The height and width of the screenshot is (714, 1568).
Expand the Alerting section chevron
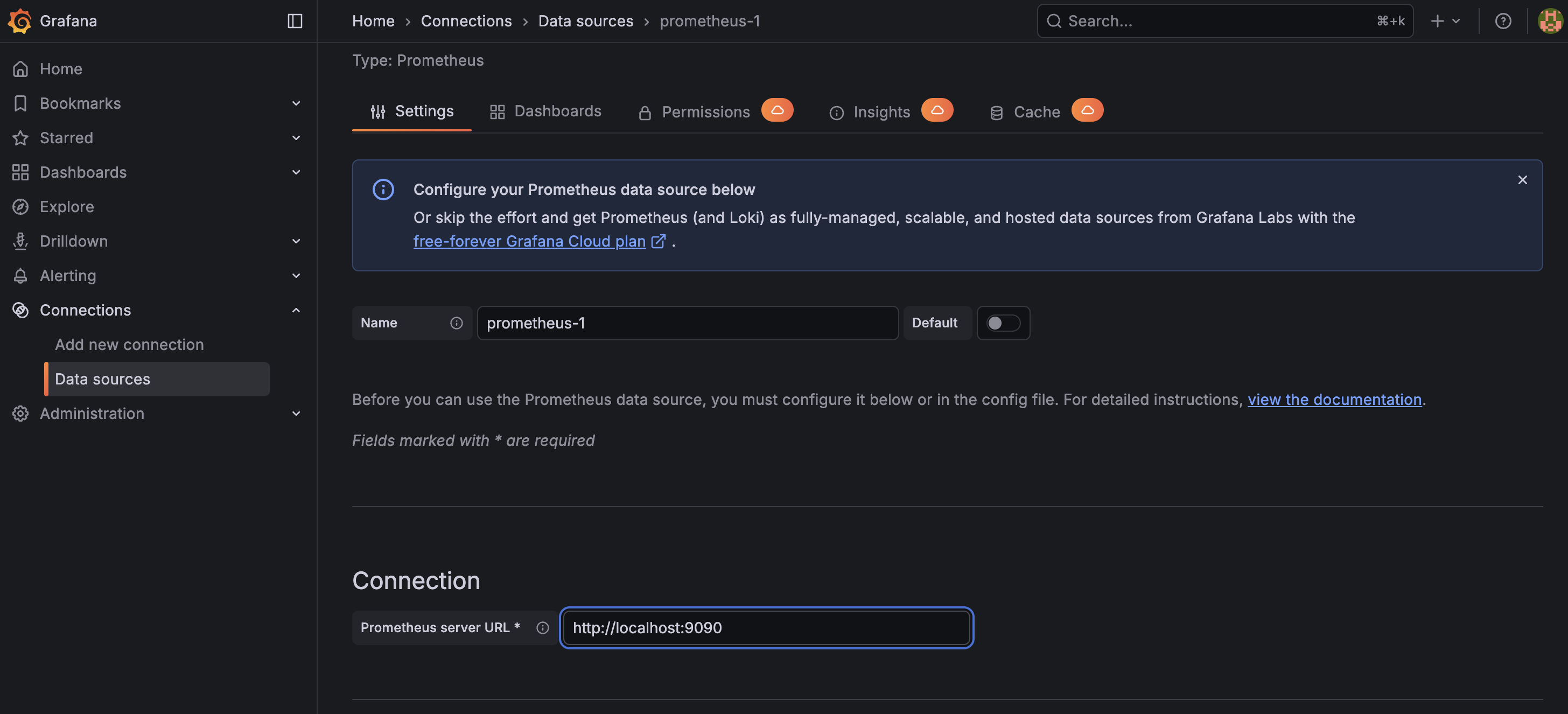(x=297, y=276)
